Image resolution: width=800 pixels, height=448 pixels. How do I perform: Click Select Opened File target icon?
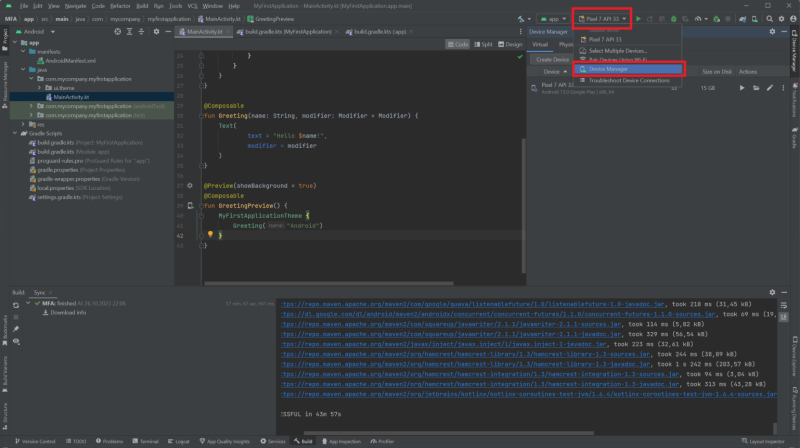point(117,32)
